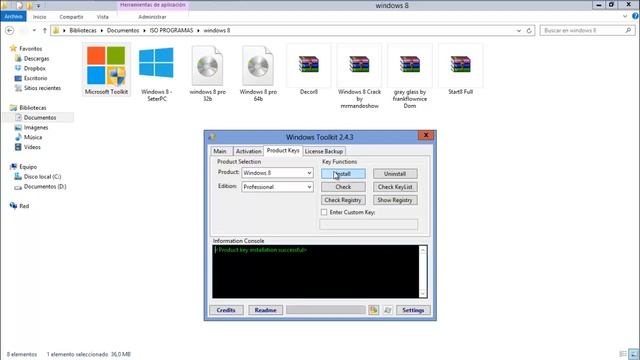Click the Show Registry button
Viewport: 640px width, 360px height.
click(x=395, y=200)
